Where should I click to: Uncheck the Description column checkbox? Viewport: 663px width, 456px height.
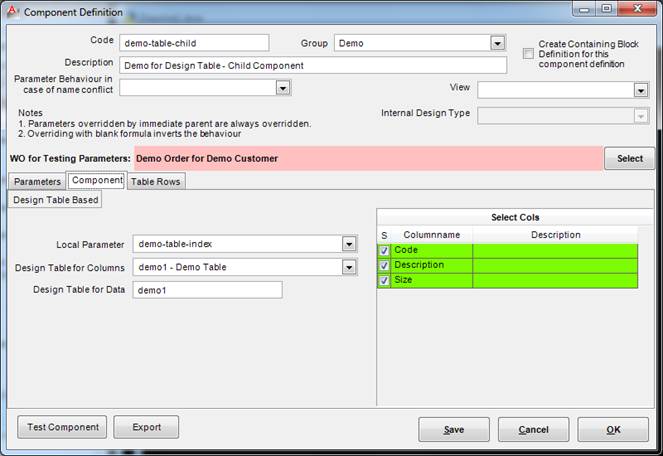point(384,265)
